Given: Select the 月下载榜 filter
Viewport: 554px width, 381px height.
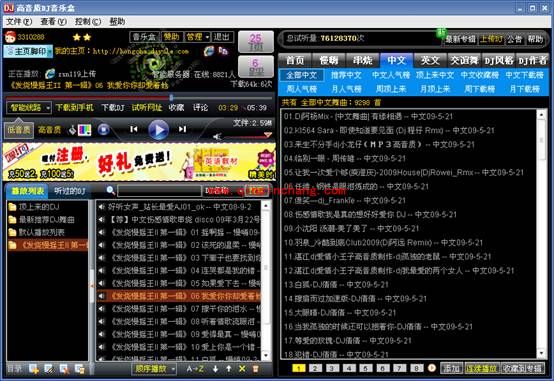Looking at the screenshot, I should point(524,89).
